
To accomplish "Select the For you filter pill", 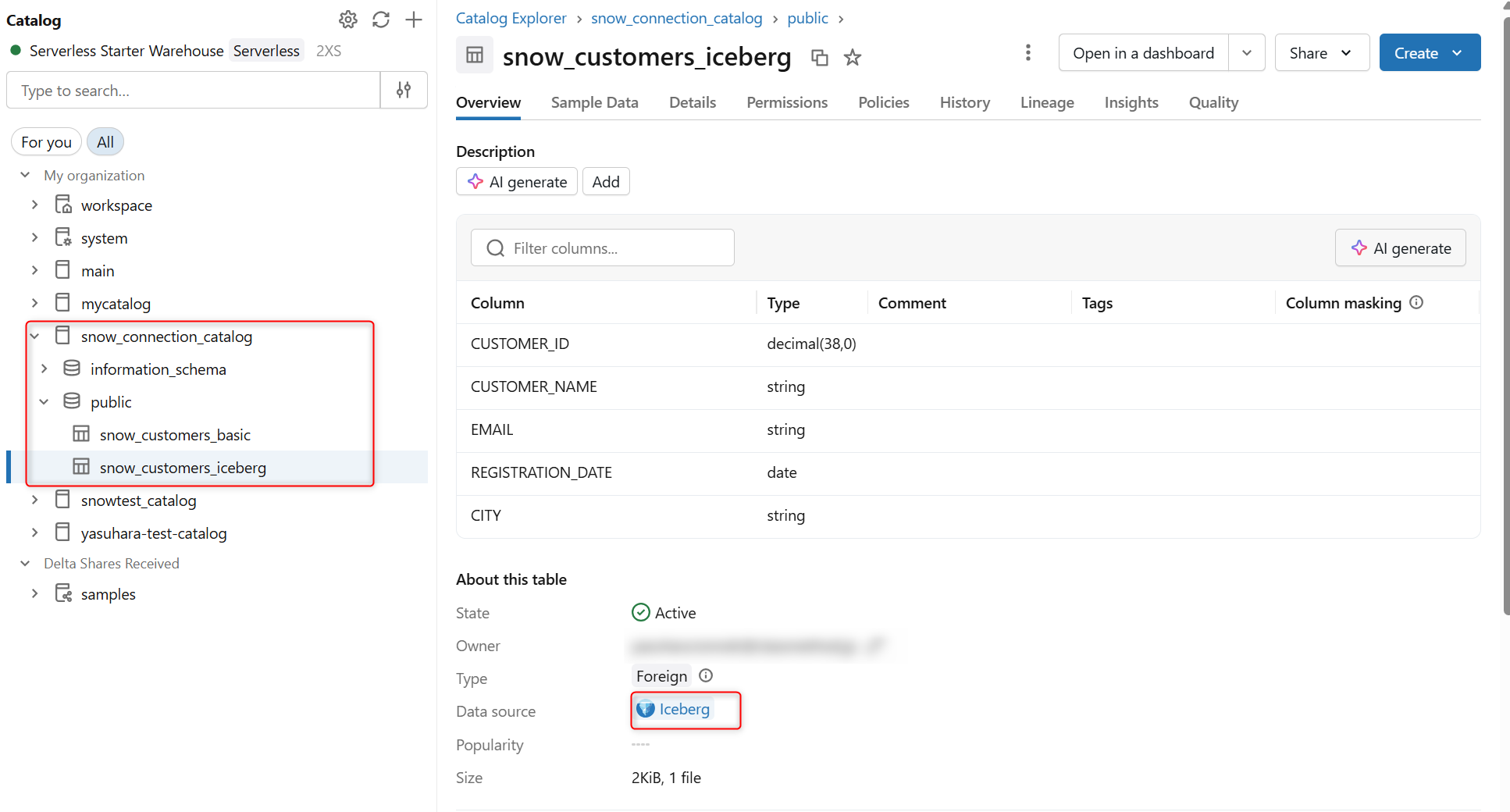I will tap(46, 142).
